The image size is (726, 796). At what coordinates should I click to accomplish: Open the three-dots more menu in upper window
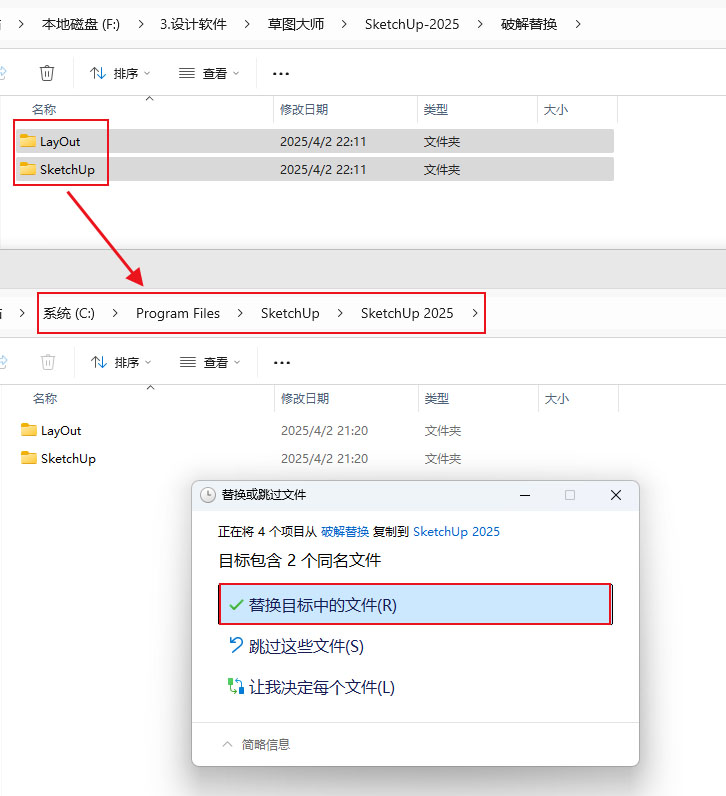pos(281,74)
